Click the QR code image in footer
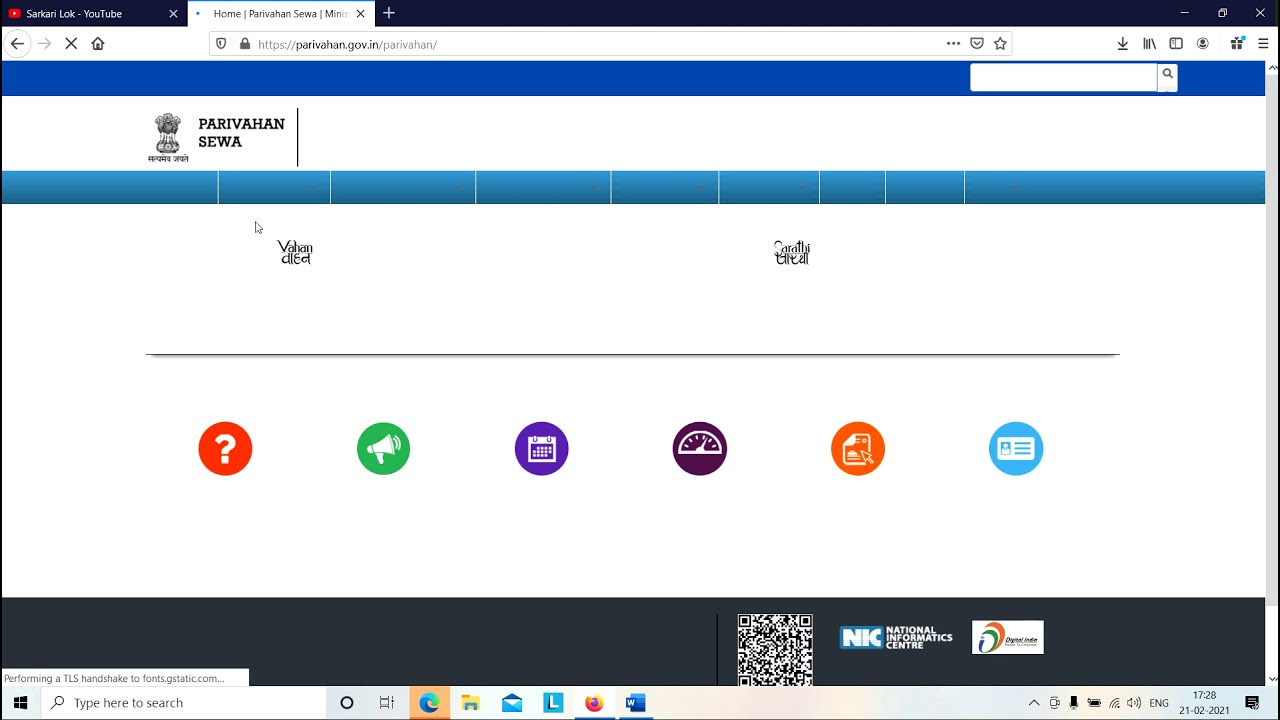1280x720 pixels. [x=775, y=649]
